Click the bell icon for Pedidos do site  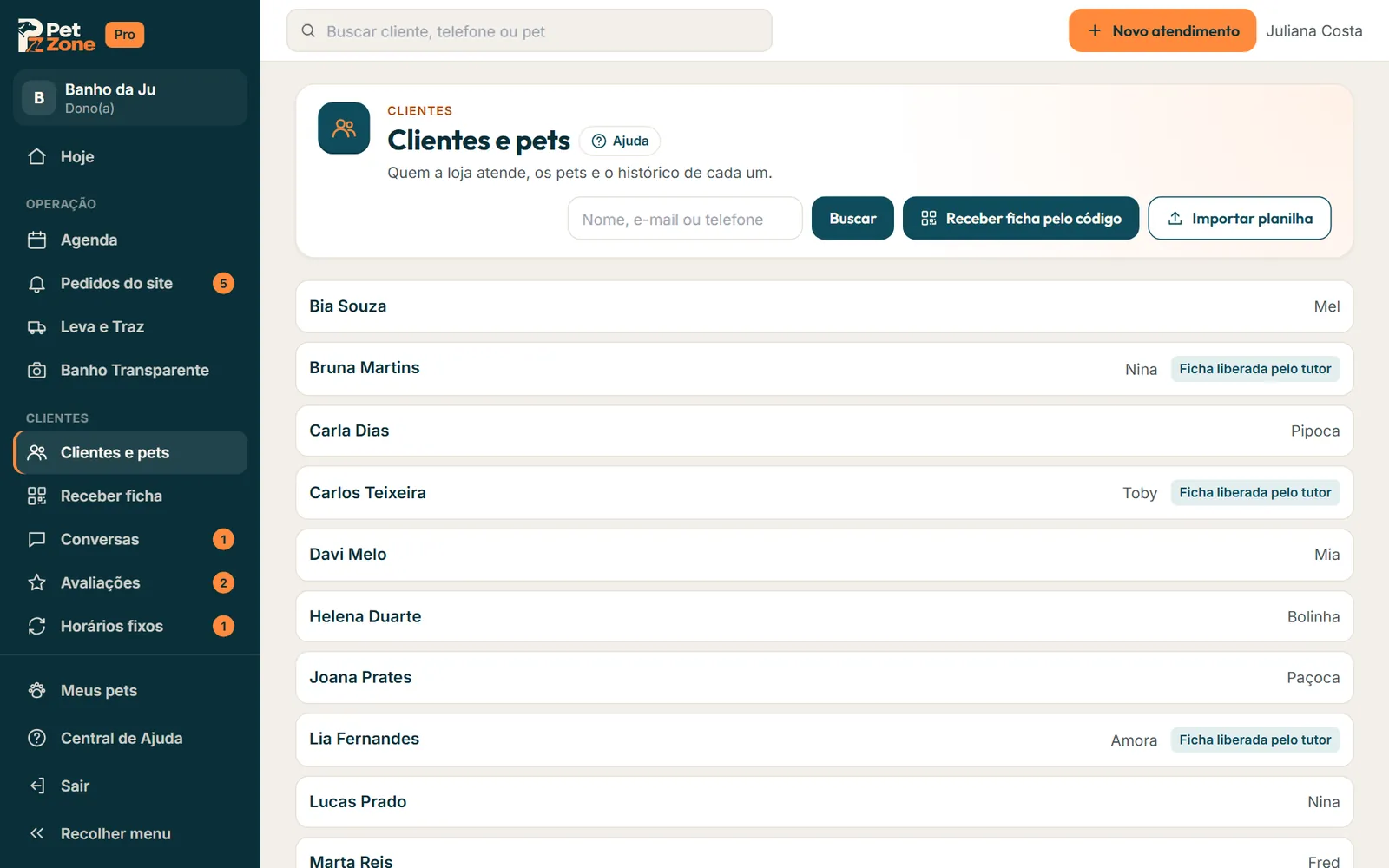(36, 284)
